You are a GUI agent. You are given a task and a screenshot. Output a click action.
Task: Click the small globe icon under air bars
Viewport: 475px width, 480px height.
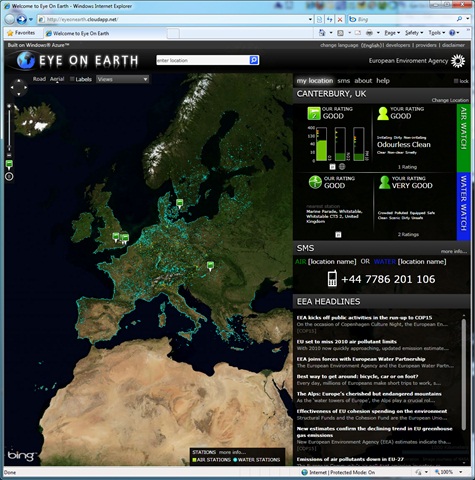pyautogui.click(x=342, y=167)
